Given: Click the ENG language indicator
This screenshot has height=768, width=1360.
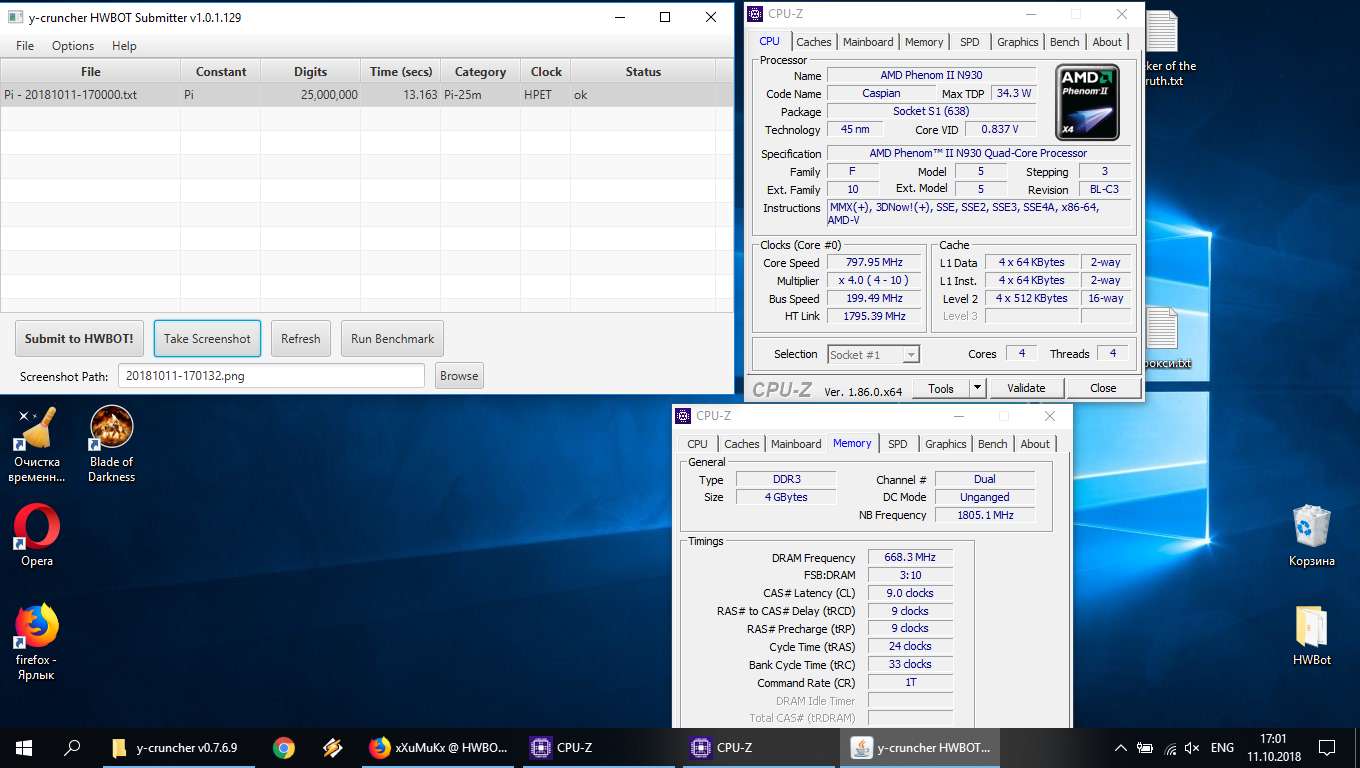Looking at the screenshot, I should pos(1222,747).
